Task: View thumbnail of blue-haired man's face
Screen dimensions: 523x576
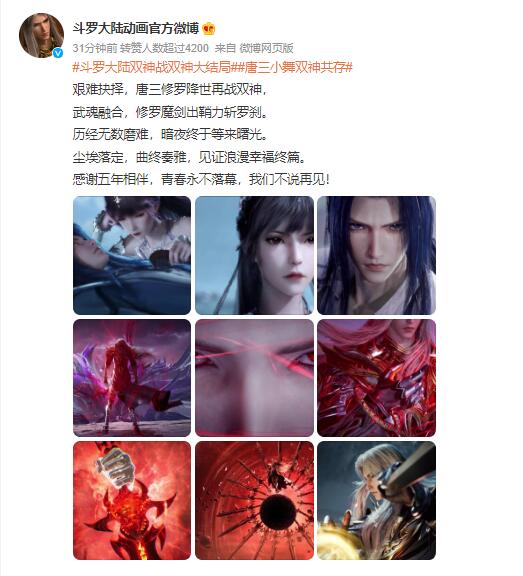Action: pos(376,255)
